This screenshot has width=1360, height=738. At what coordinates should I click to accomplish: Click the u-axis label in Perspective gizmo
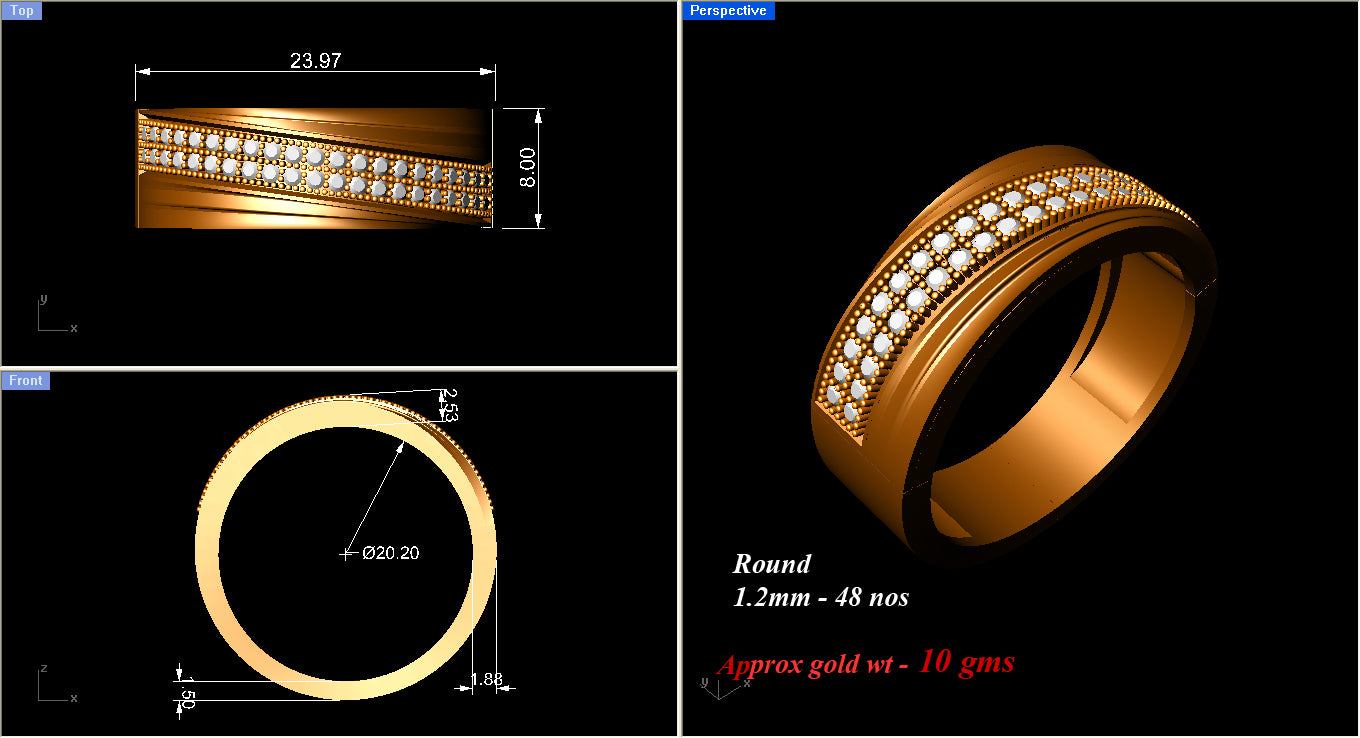click(705, 682)
